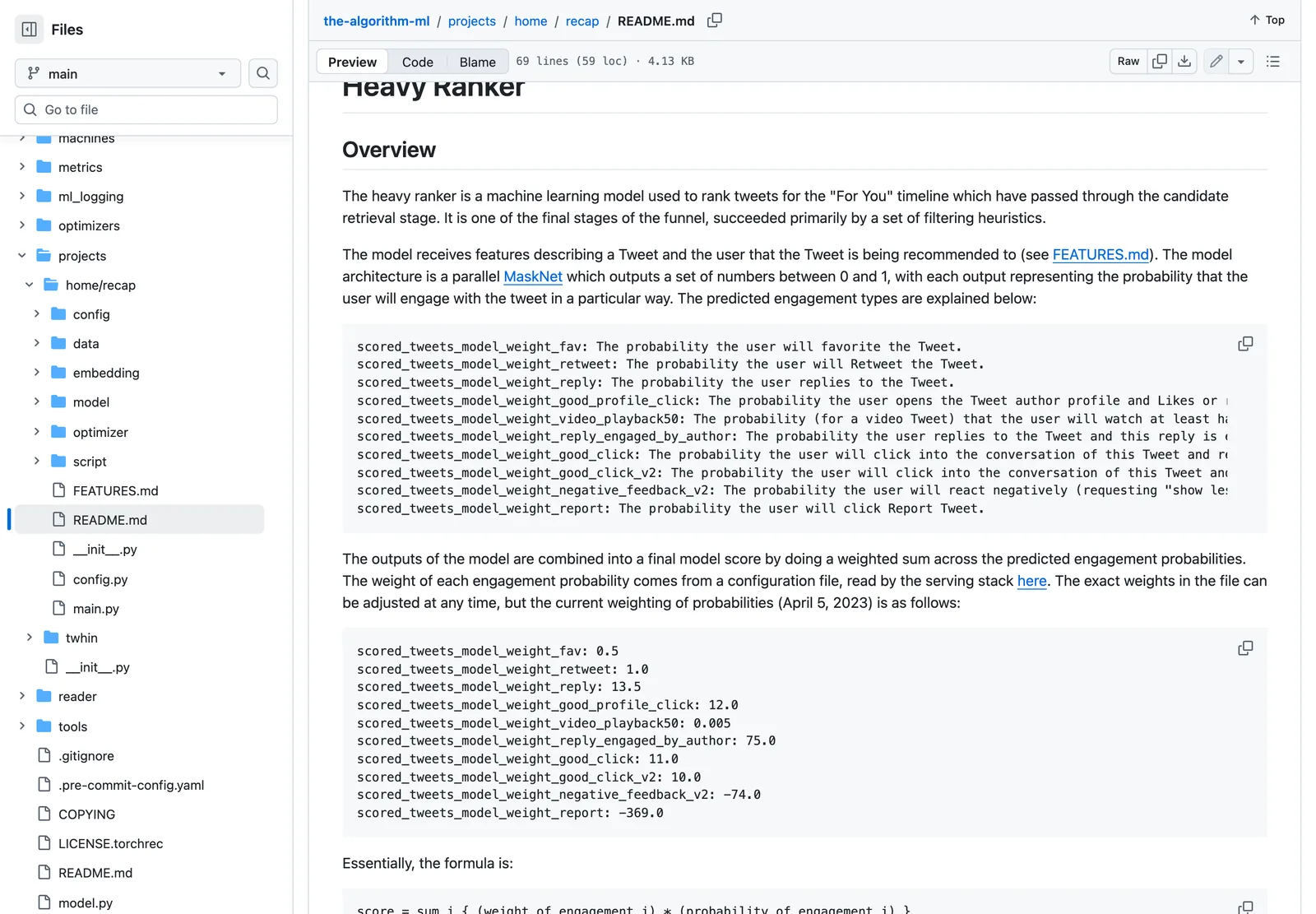Copy file path icon next to README.md
The width and height of the screenshot is (1316, 914).
(715, 21)
